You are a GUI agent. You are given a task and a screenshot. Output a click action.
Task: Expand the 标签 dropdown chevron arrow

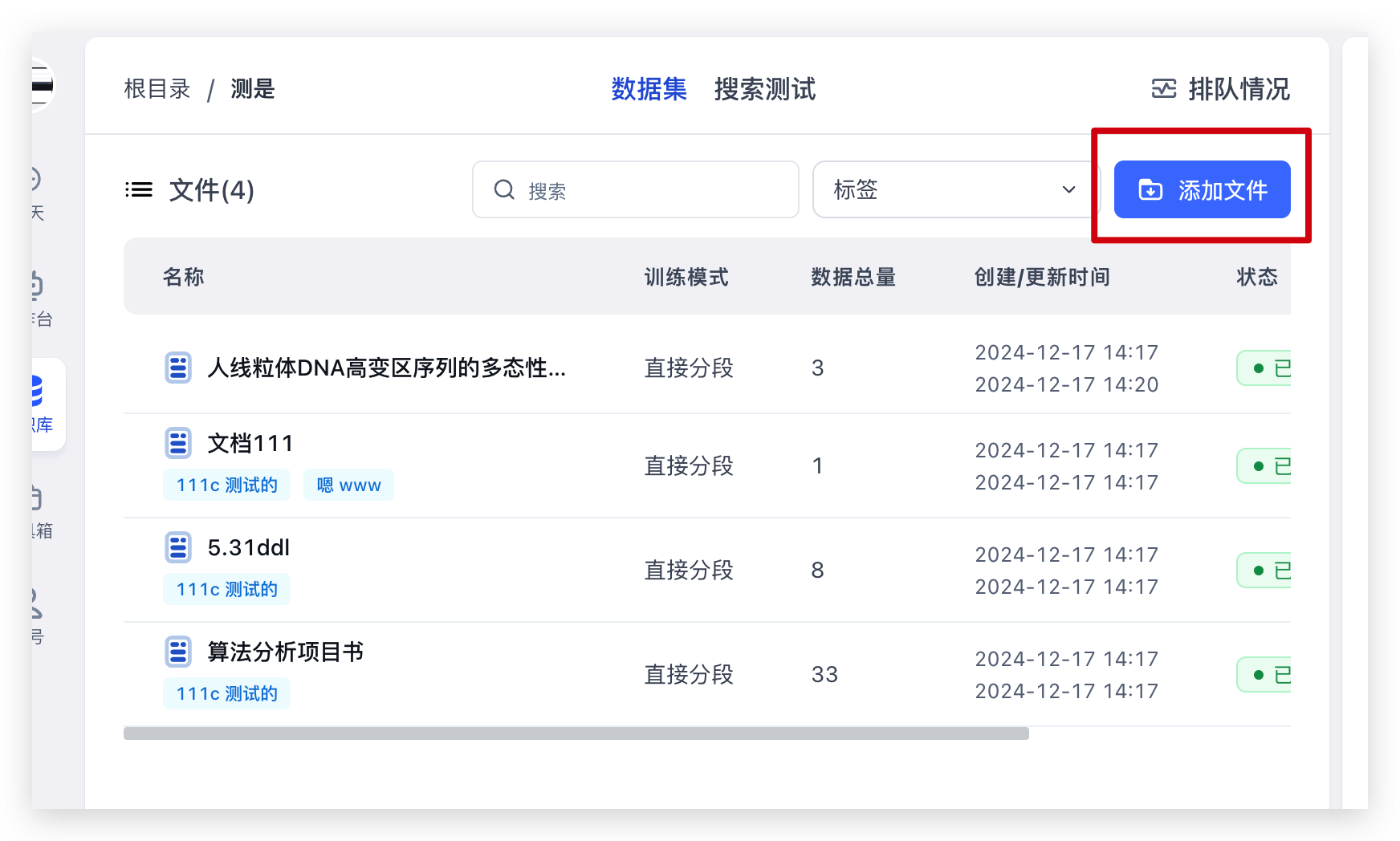(1068, 190)
